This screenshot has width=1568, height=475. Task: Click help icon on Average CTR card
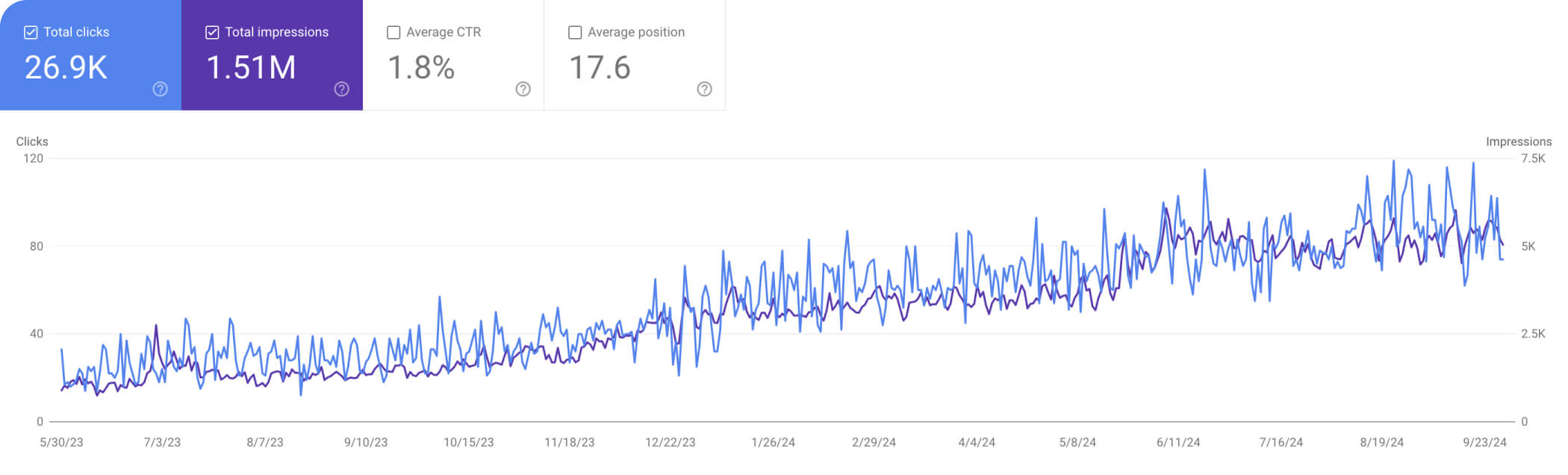(x=523, y=89)
